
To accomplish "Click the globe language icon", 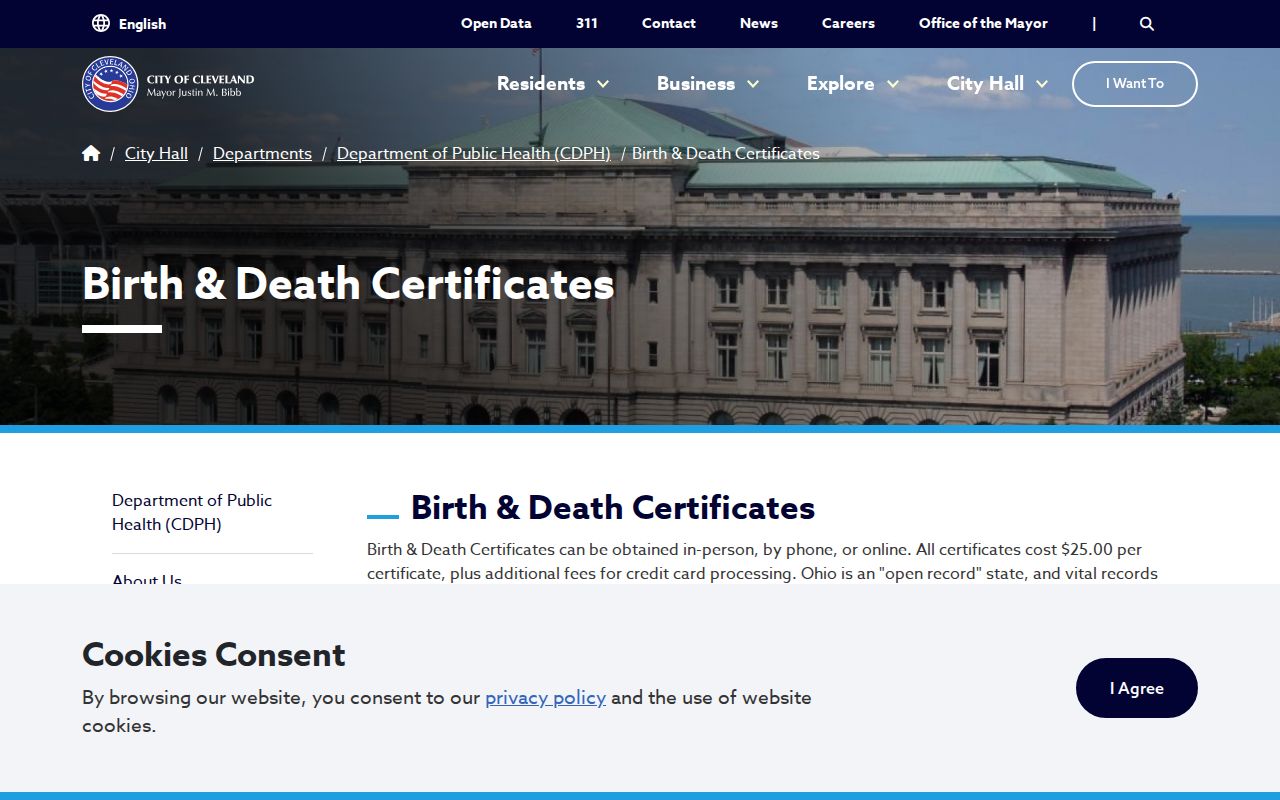I will (101, 23).
